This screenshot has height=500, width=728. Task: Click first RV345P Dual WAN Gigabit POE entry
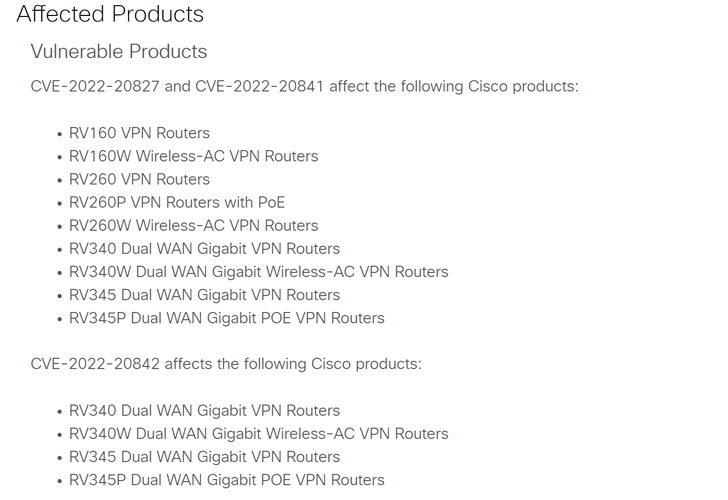227,318
